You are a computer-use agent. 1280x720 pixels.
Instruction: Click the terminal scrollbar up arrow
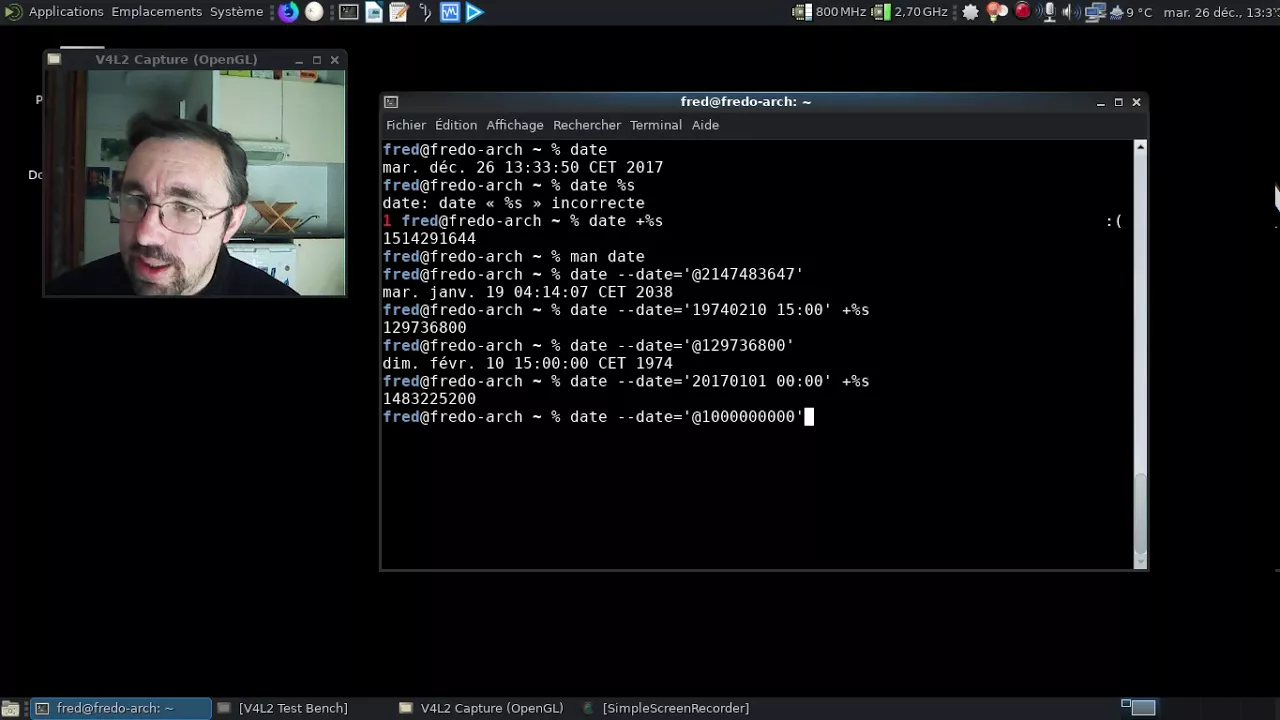click(1140, 147)
